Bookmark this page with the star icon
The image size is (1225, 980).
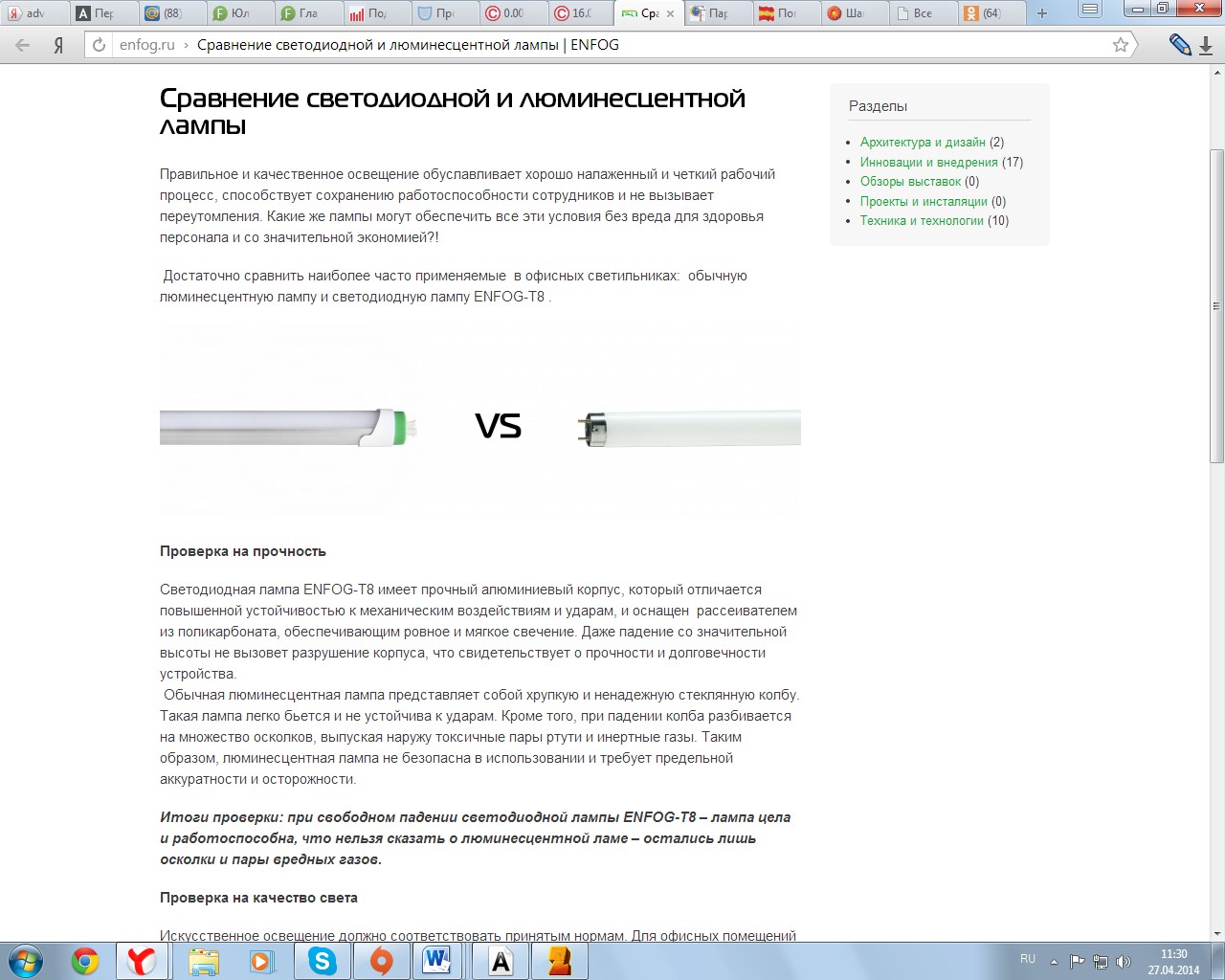pos(1121,45)
